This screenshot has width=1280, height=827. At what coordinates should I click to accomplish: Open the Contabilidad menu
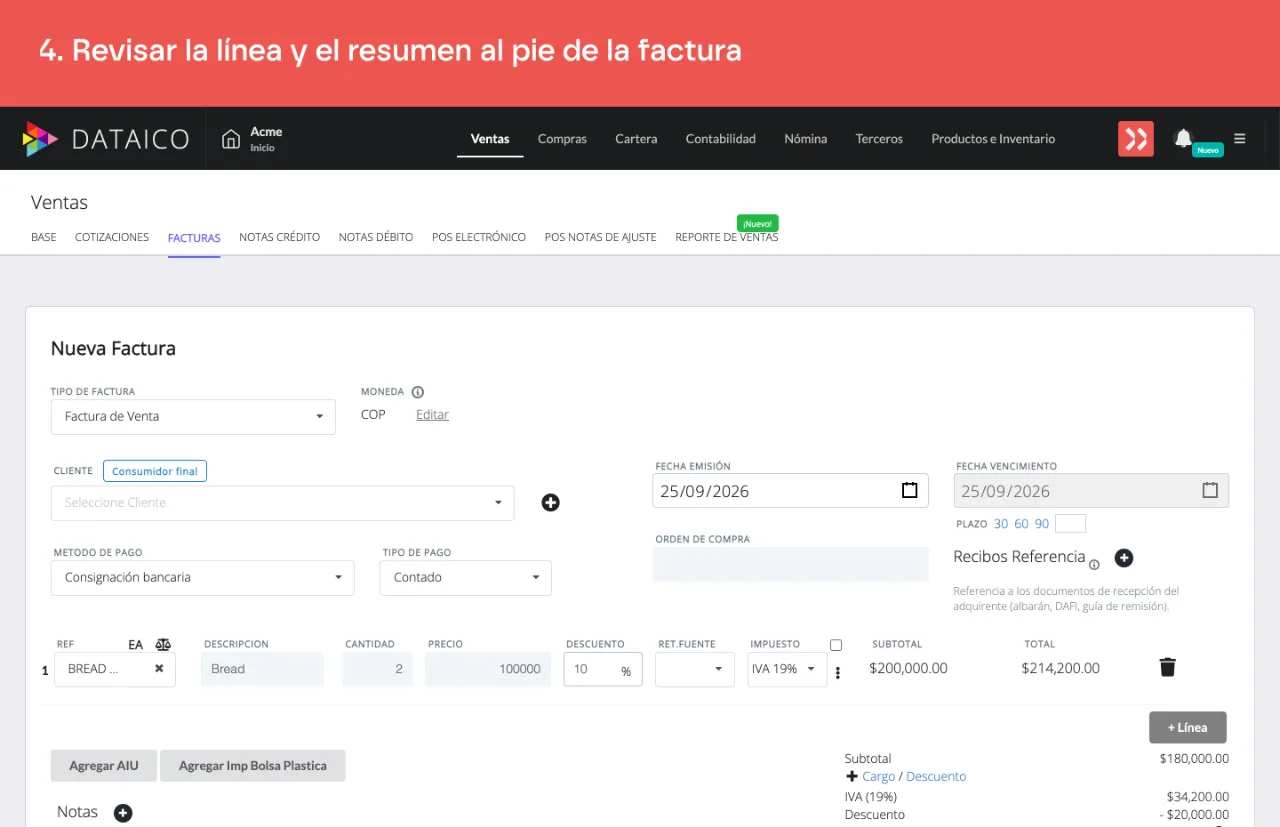click(720, 139)
